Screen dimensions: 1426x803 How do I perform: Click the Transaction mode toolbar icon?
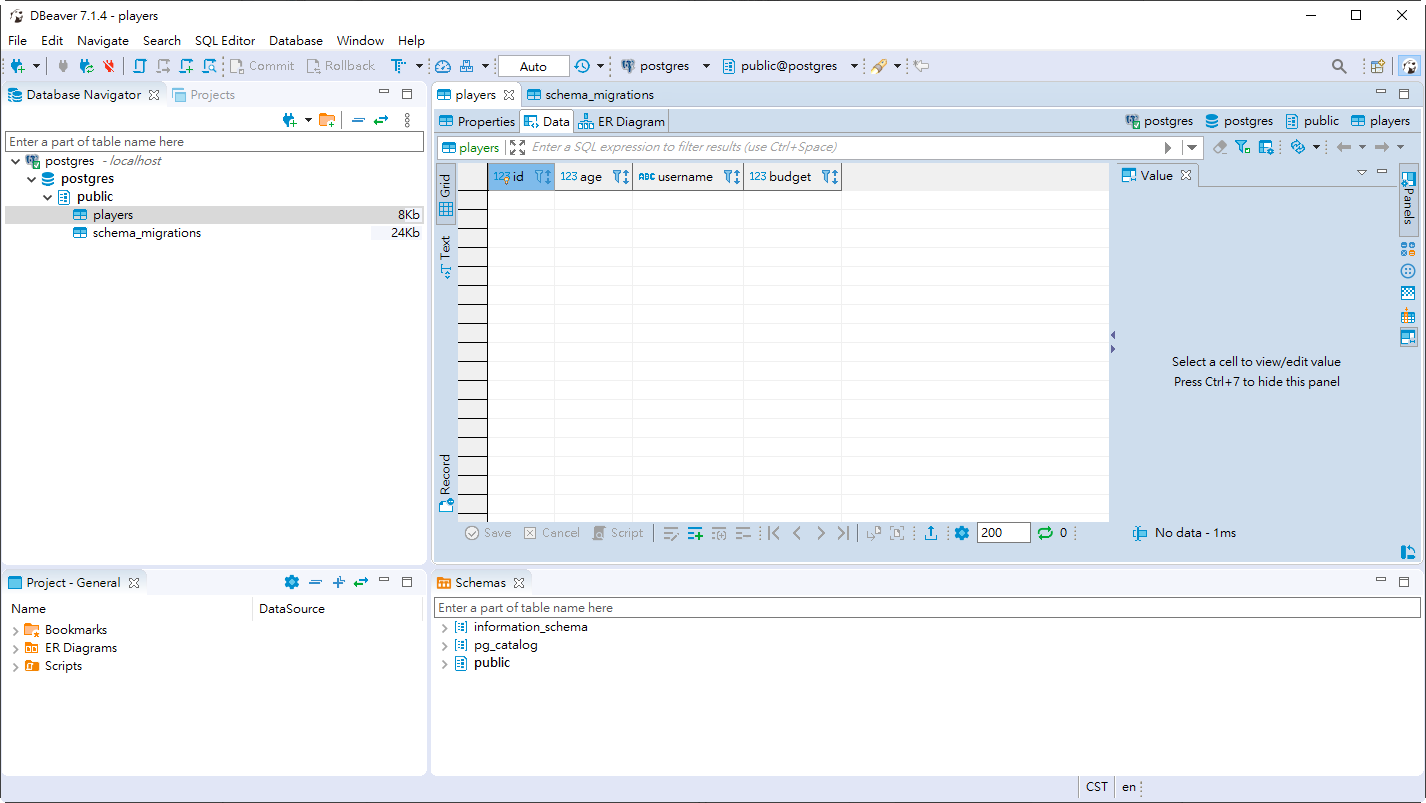(398, 66)
